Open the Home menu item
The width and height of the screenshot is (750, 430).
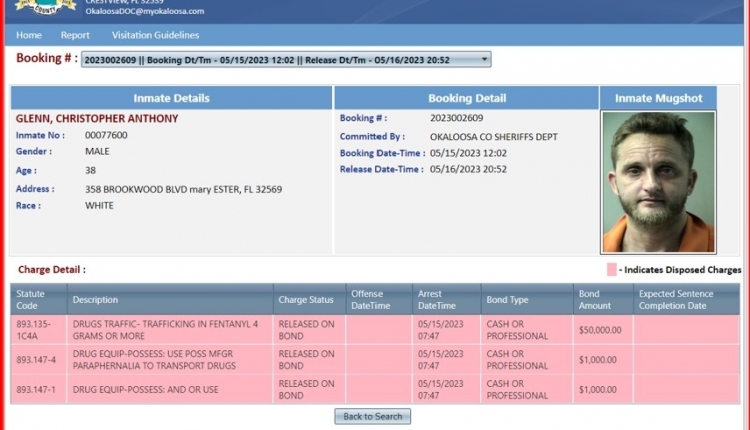(x=29, y=35)
